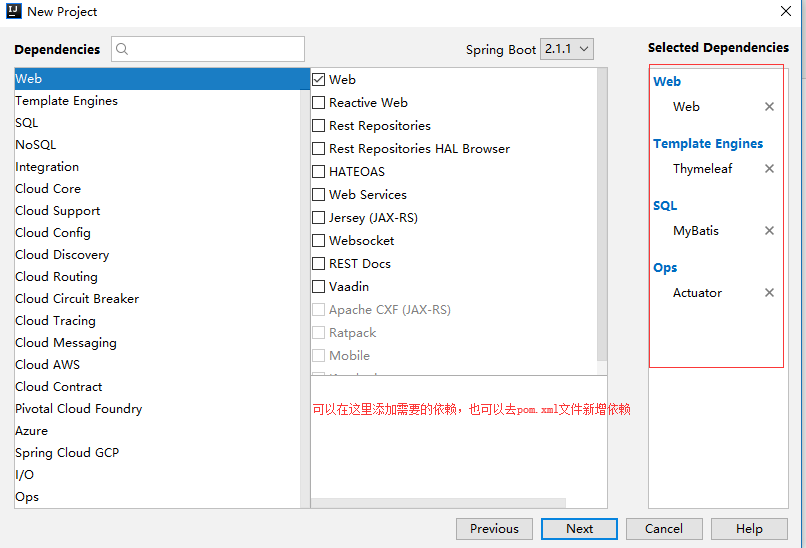This screenshot has height=548, width=806.
Task: Select the Azure category
Action: (157, 431)
